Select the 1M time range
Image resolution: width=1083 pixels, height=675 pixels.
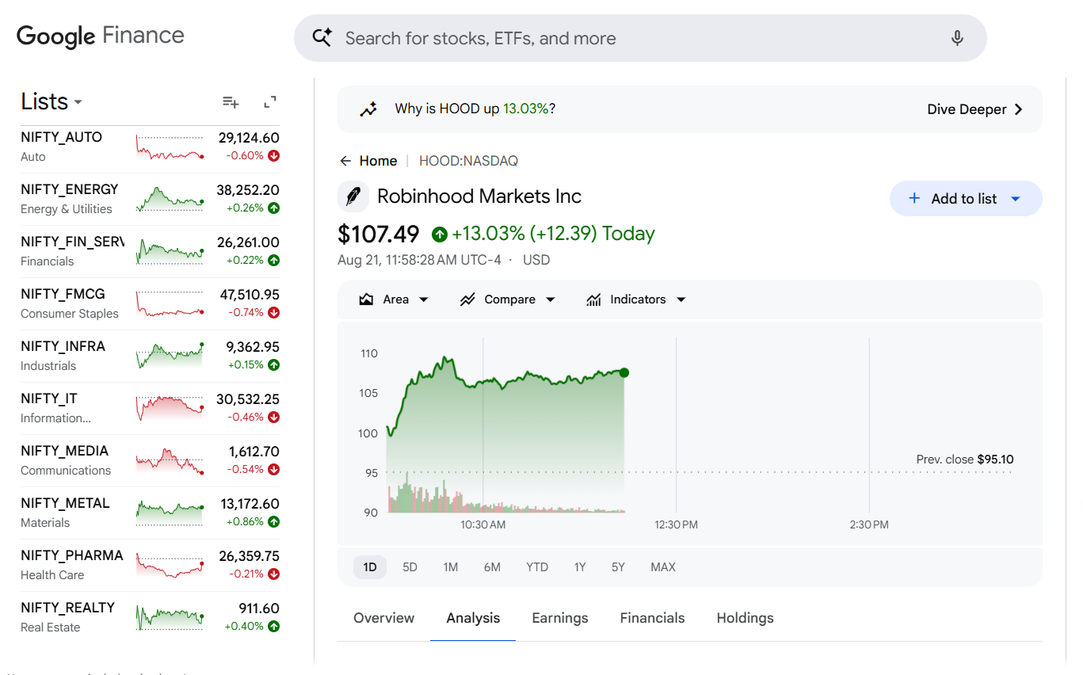tap(450, 567)
